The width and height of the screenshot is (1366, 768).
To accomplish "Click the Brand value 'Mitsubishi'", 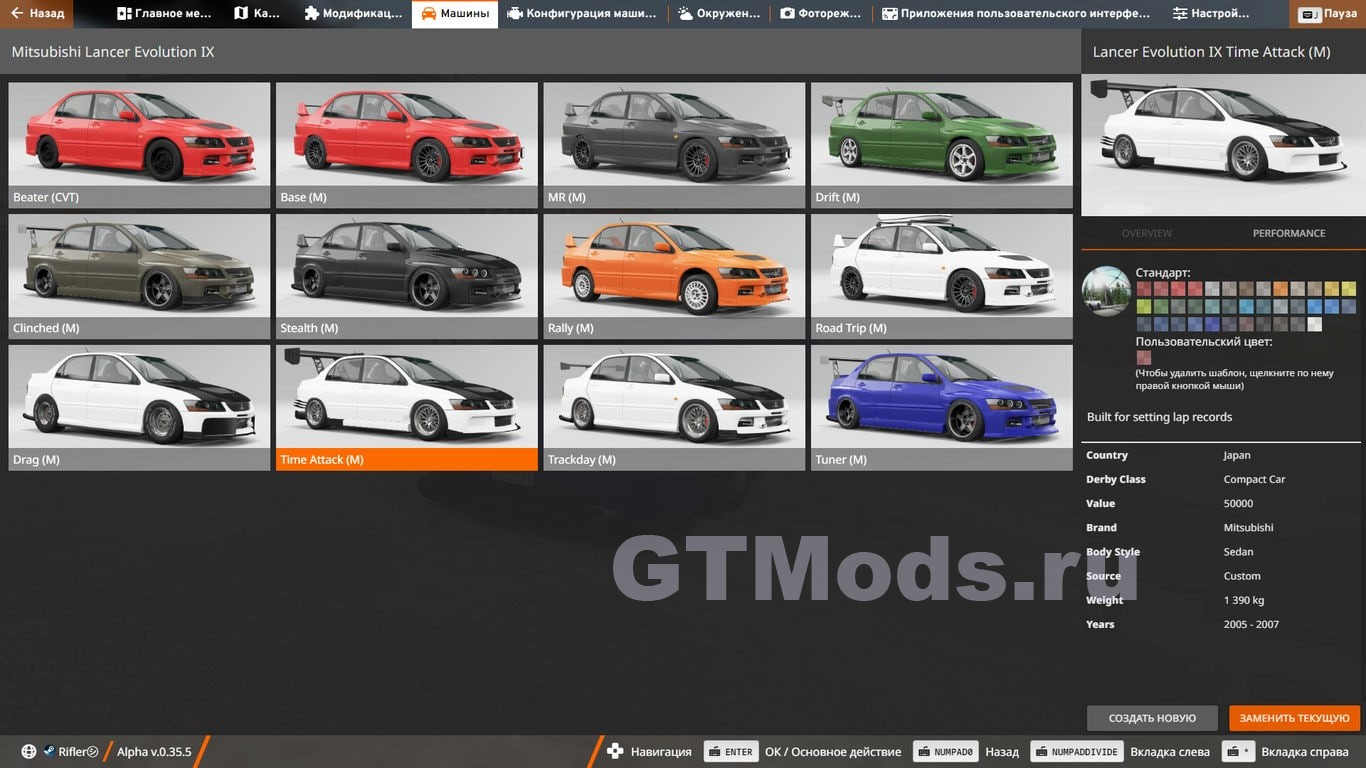I will coord(1248,527).
